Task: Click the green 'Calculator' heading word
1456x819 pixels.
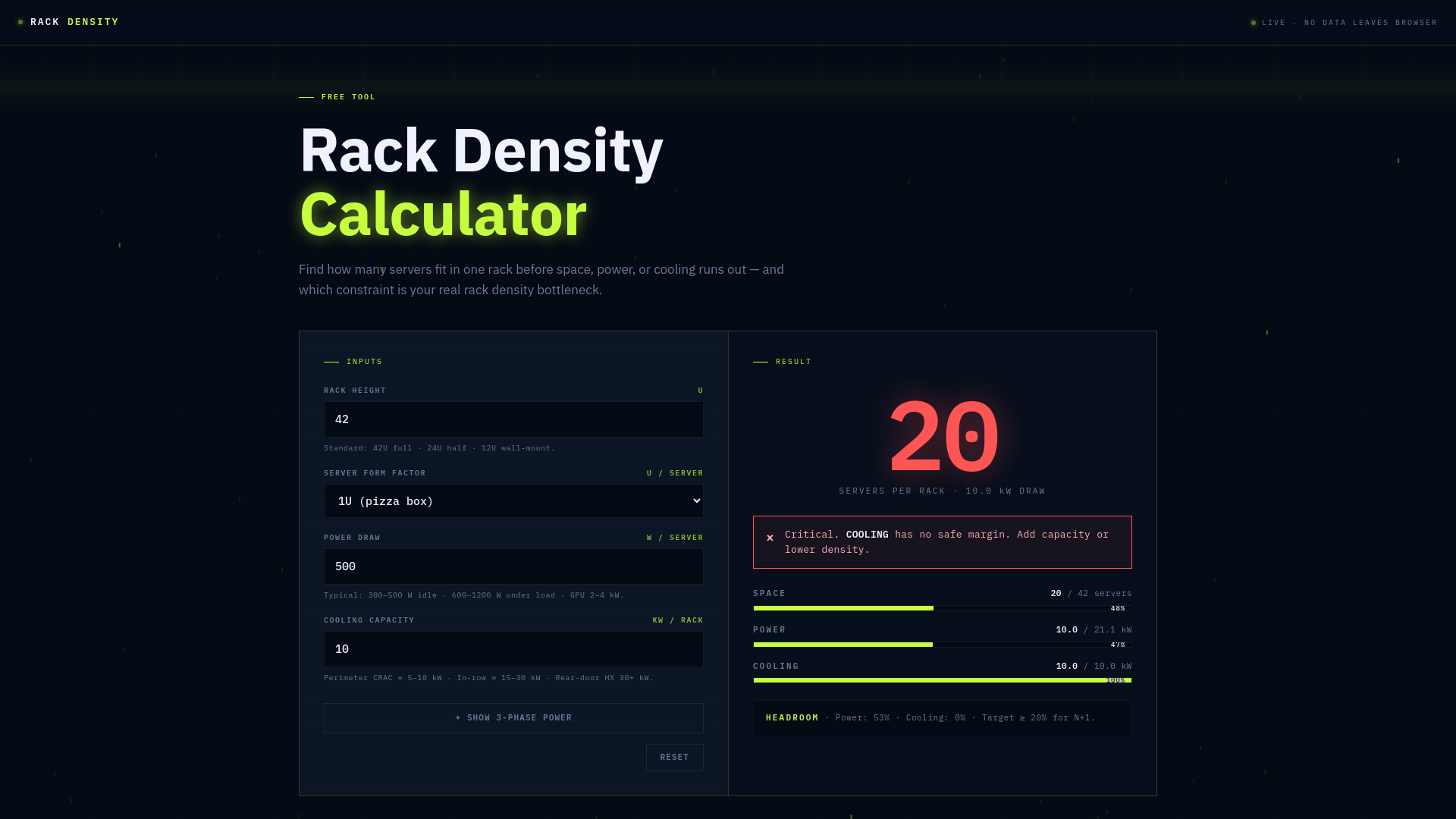Action: click(x=443, y=215)
